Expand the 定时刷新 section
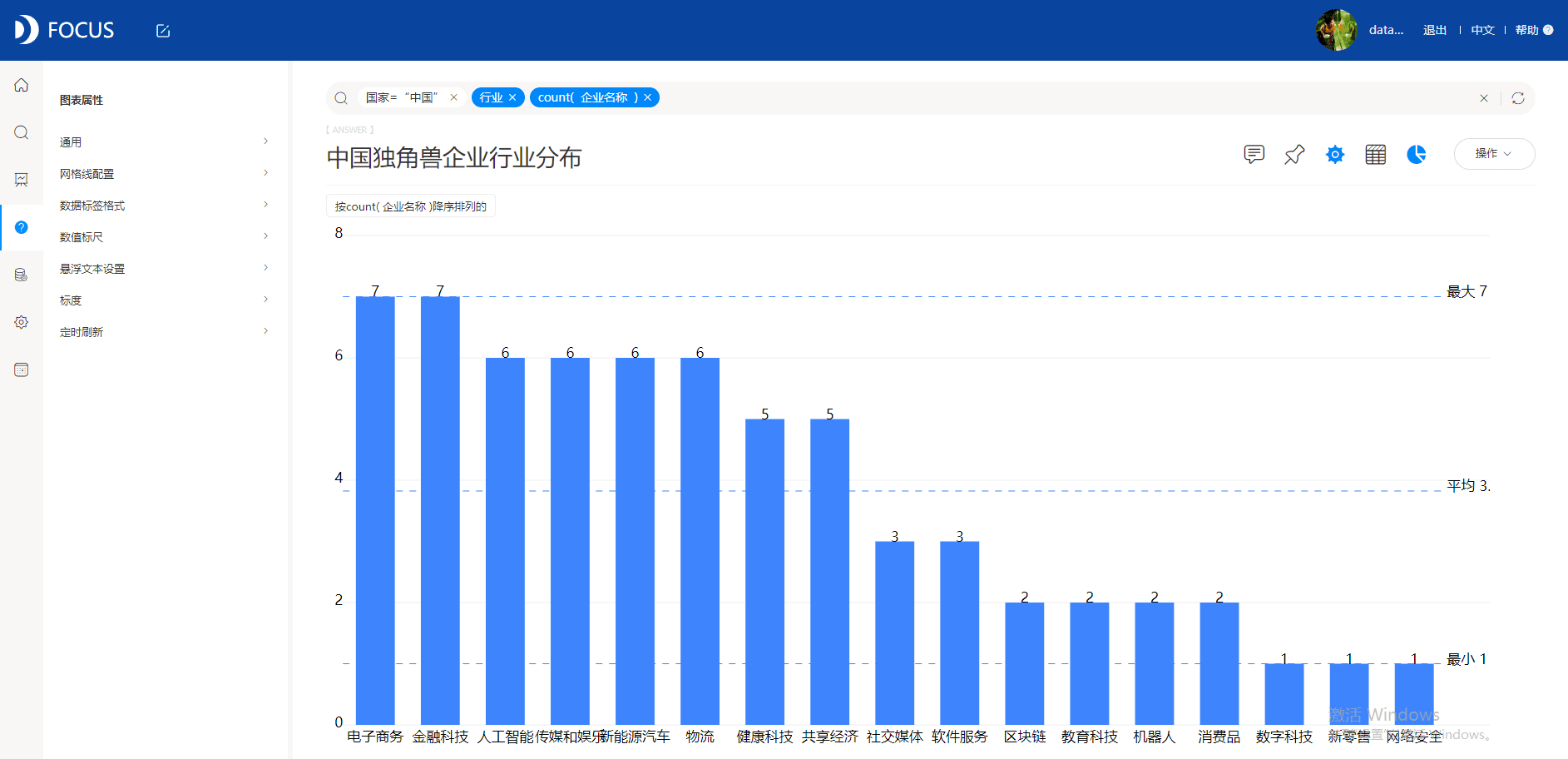 coord(165,332)
